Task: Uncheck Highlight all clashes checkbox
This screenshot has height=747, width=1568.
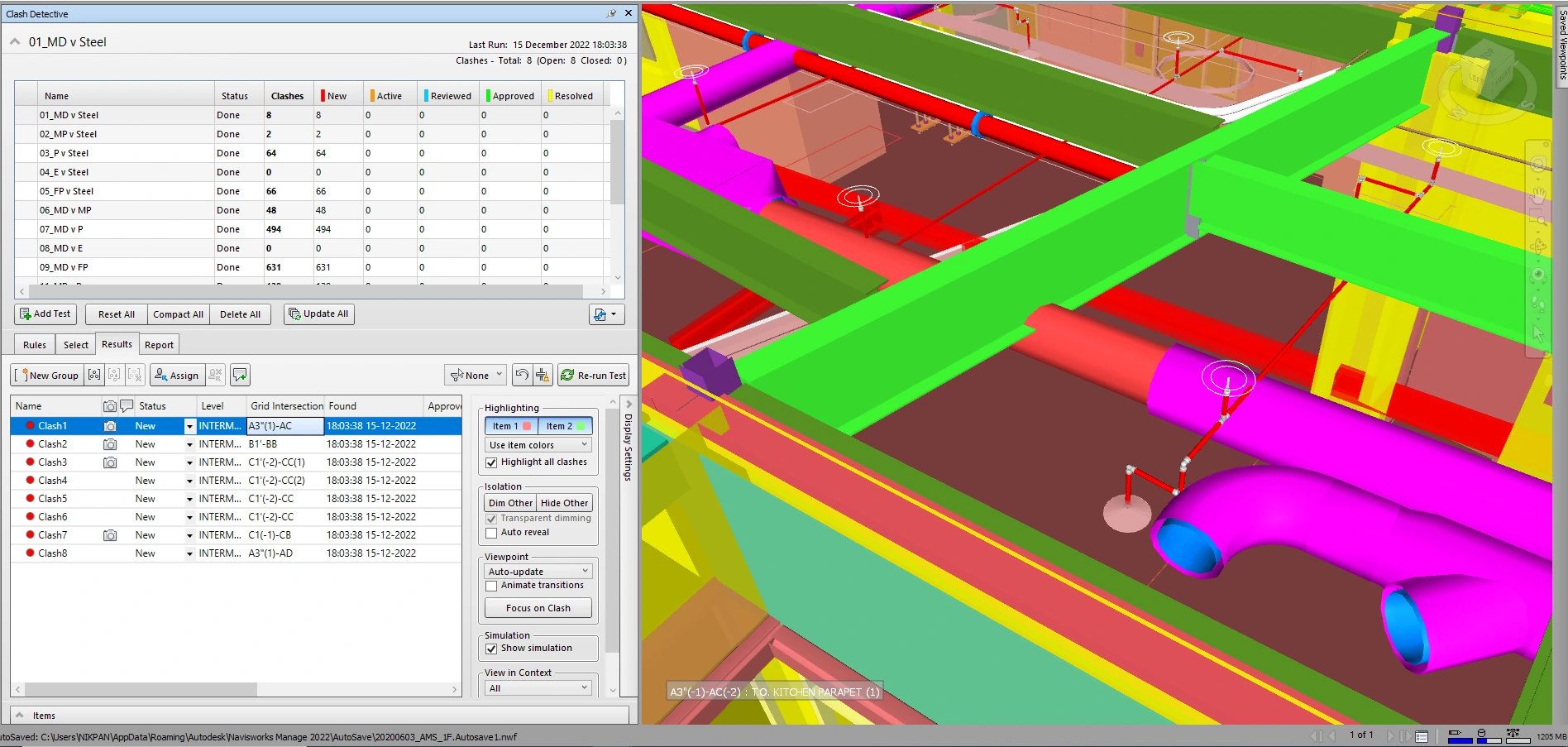Action: coord(491,463)
